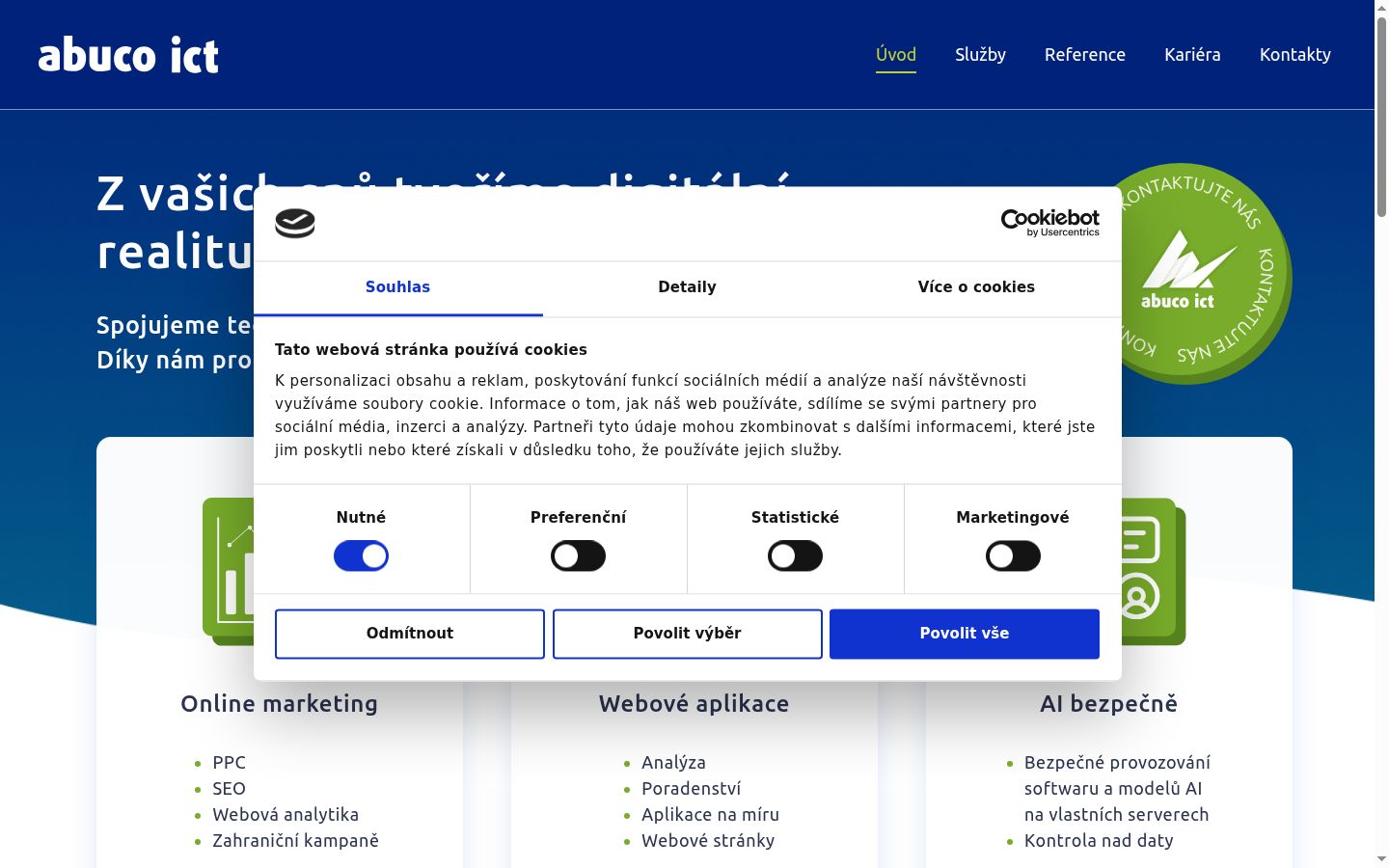Click the Marketingové label text

(1013, 518)
